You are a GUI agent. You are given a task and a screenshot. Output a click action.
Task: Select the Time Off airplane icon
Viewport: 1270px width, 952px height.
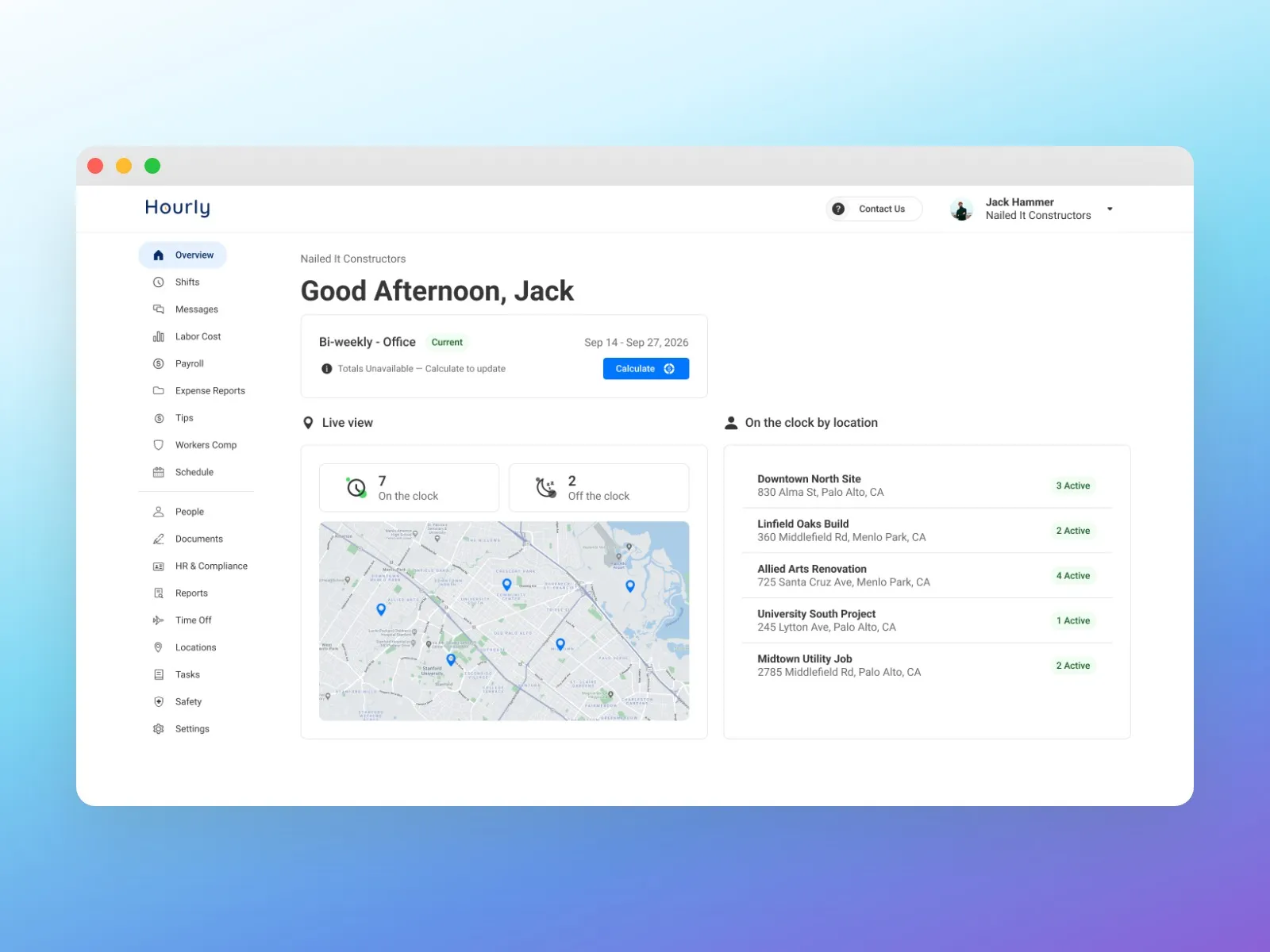(158, 620)
